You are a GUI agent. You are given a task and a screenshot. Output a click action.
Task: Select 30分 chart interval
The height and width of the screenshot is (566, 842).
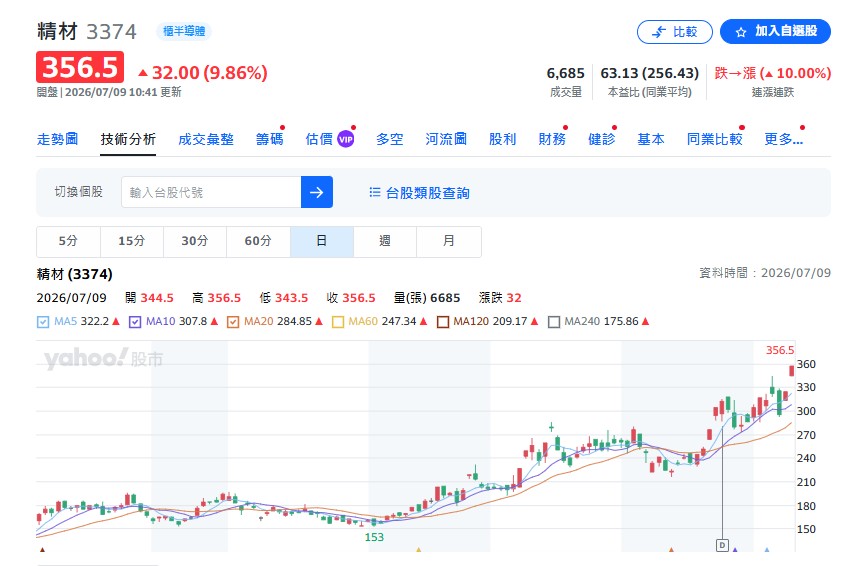(195, 241)
